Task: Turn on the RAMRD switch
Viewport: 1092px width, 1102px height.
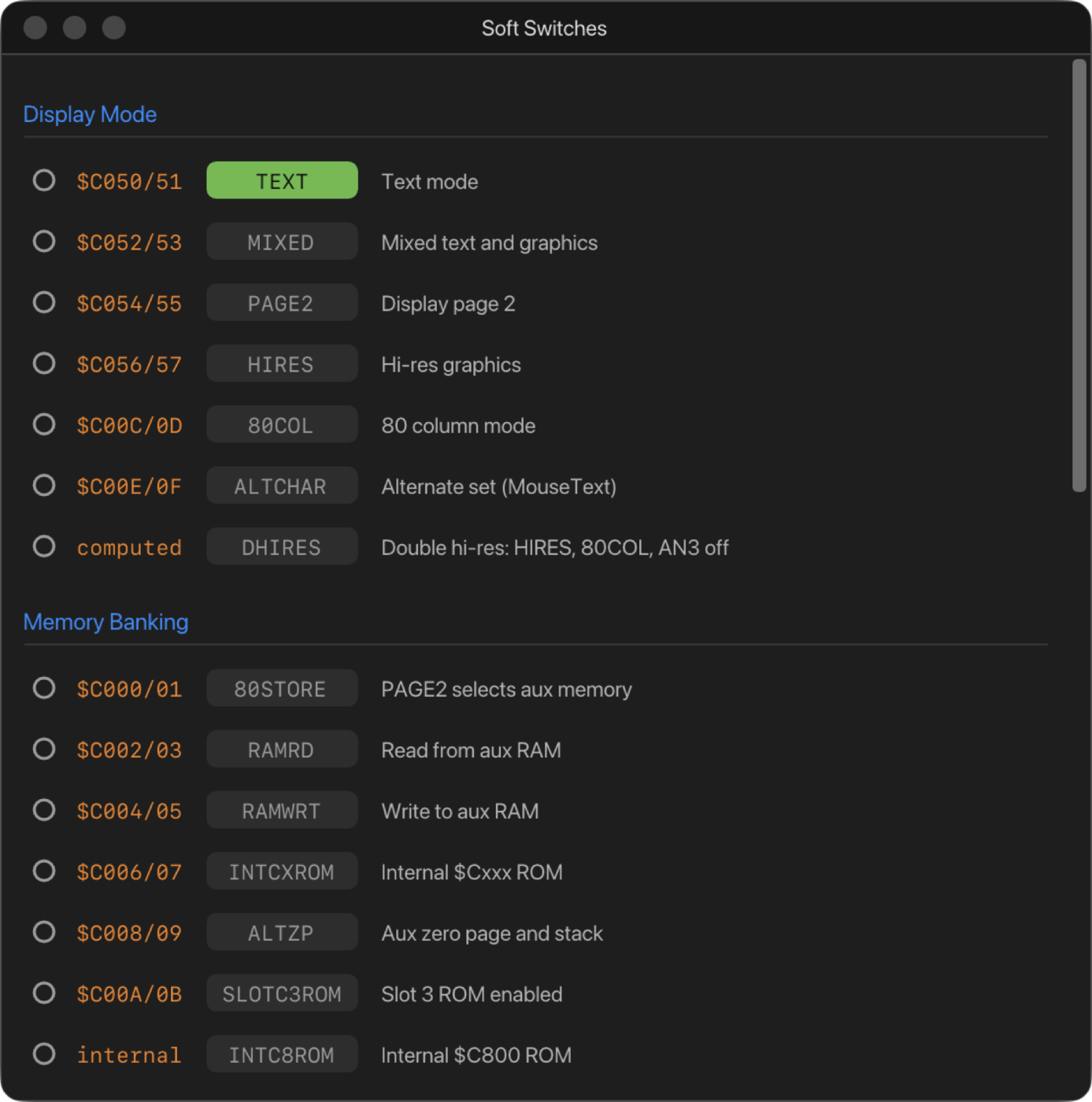Action: pyautogui.click(x=282, y=749)
